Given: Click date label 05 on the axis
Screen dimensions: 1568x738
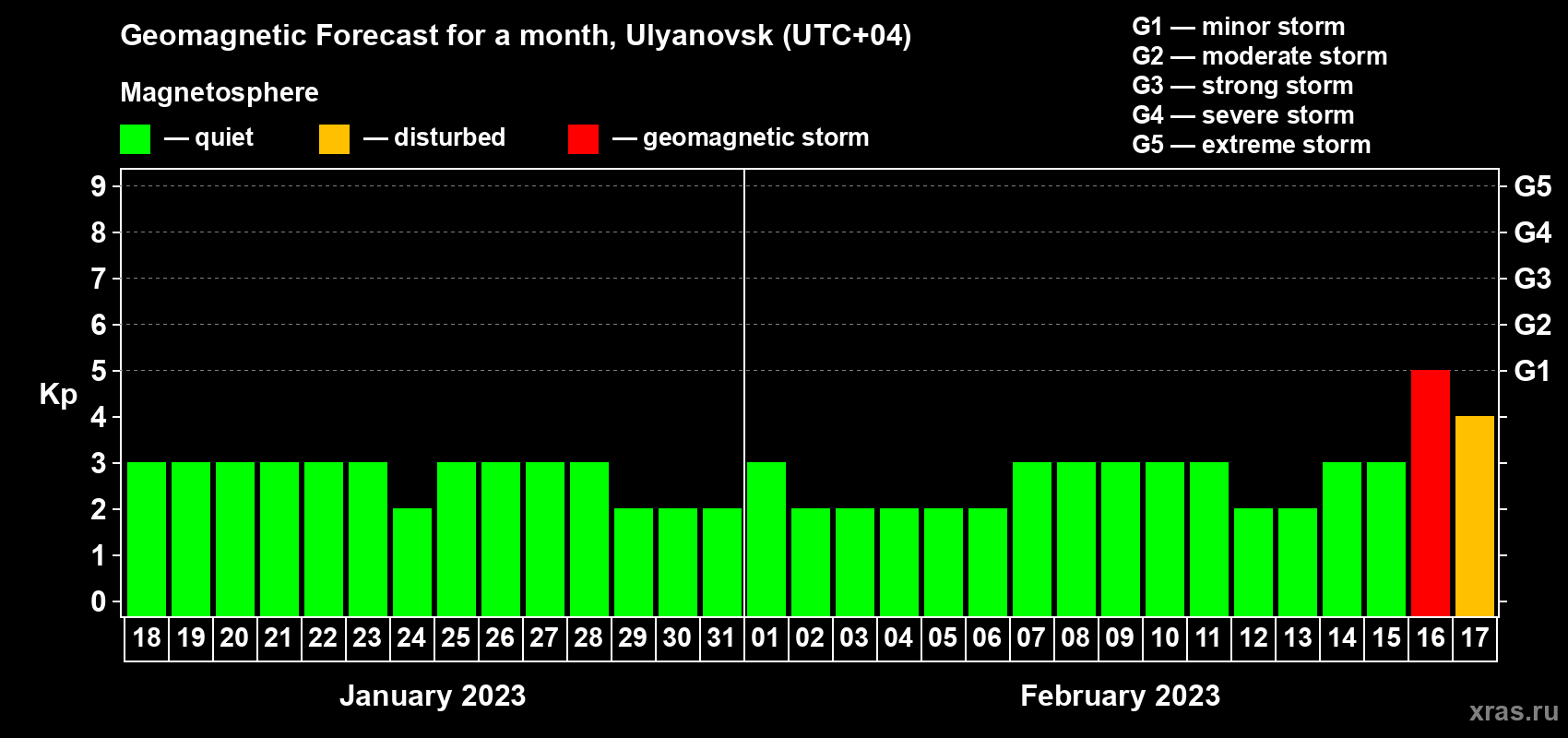Looking at the screenshot, I should click(943, 638).
